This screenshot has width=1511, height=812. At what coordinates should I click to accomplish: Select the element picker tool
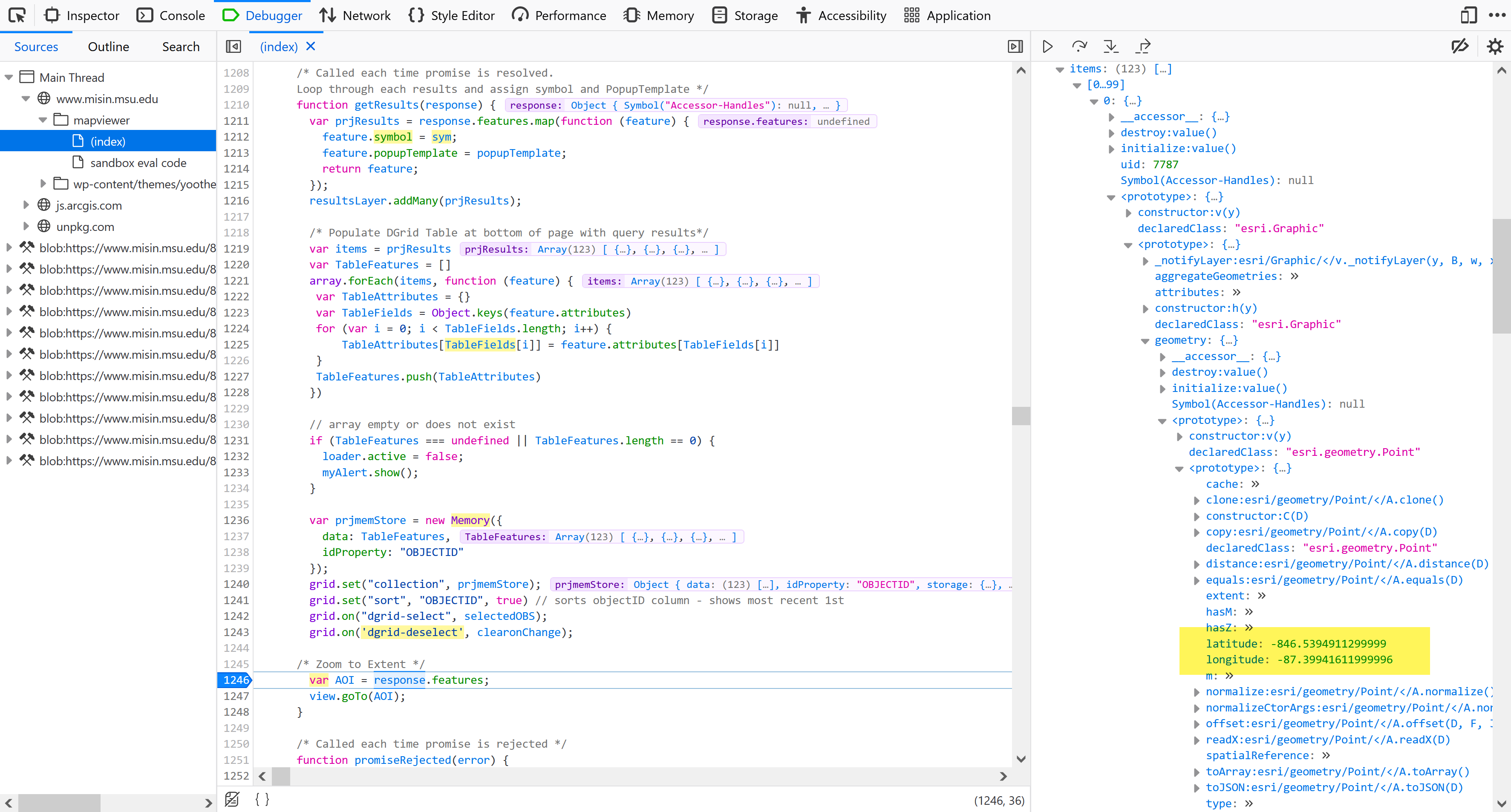(x=17, y=15)
